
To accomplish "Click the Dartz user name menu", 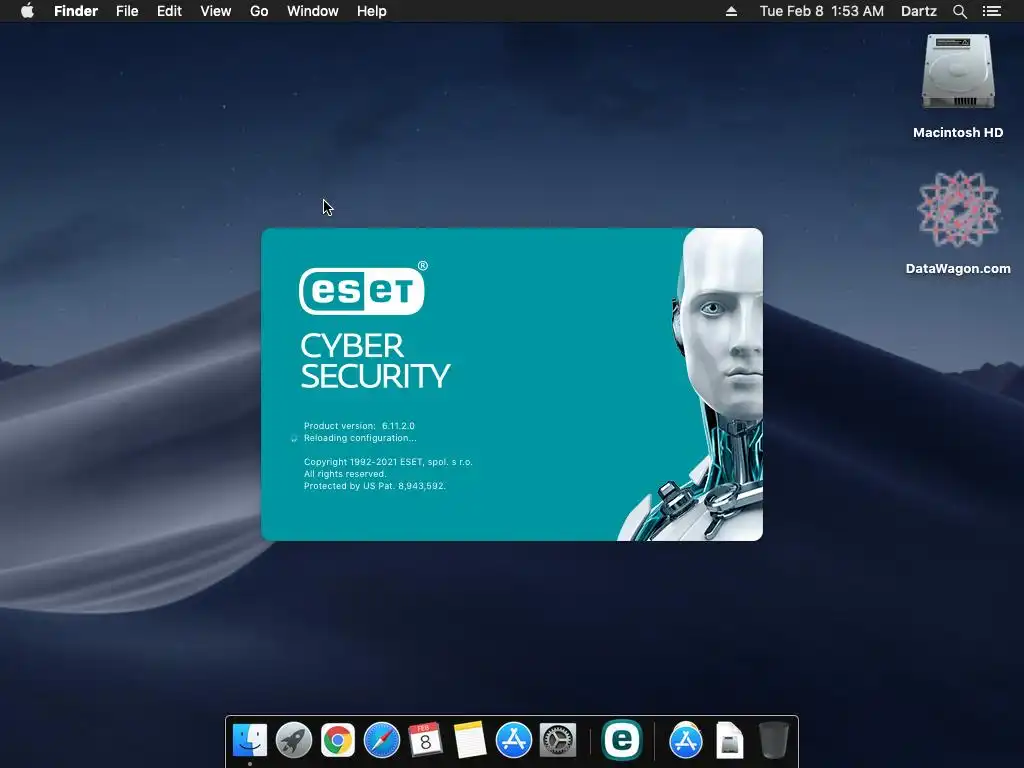I will tap(919, 11).
